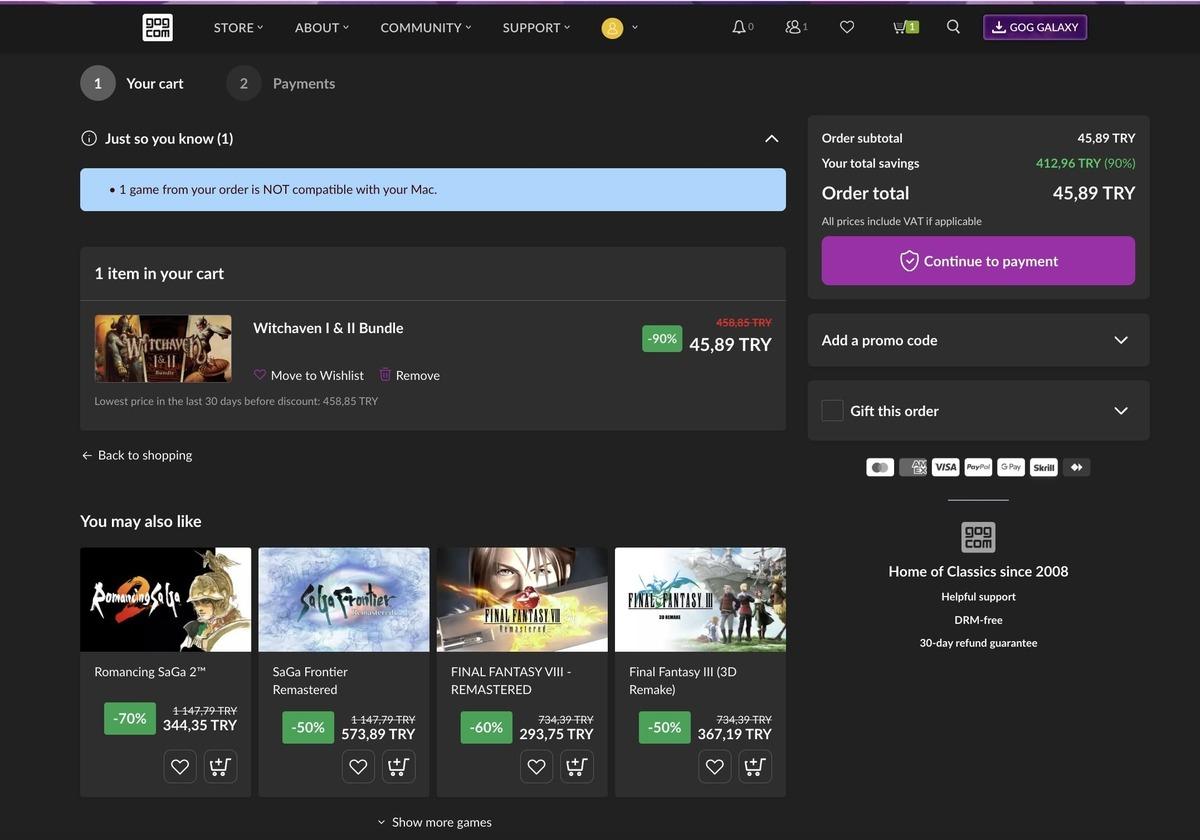Click the Order total label
The image size is (1200, 840).
[x=866, y=193]
